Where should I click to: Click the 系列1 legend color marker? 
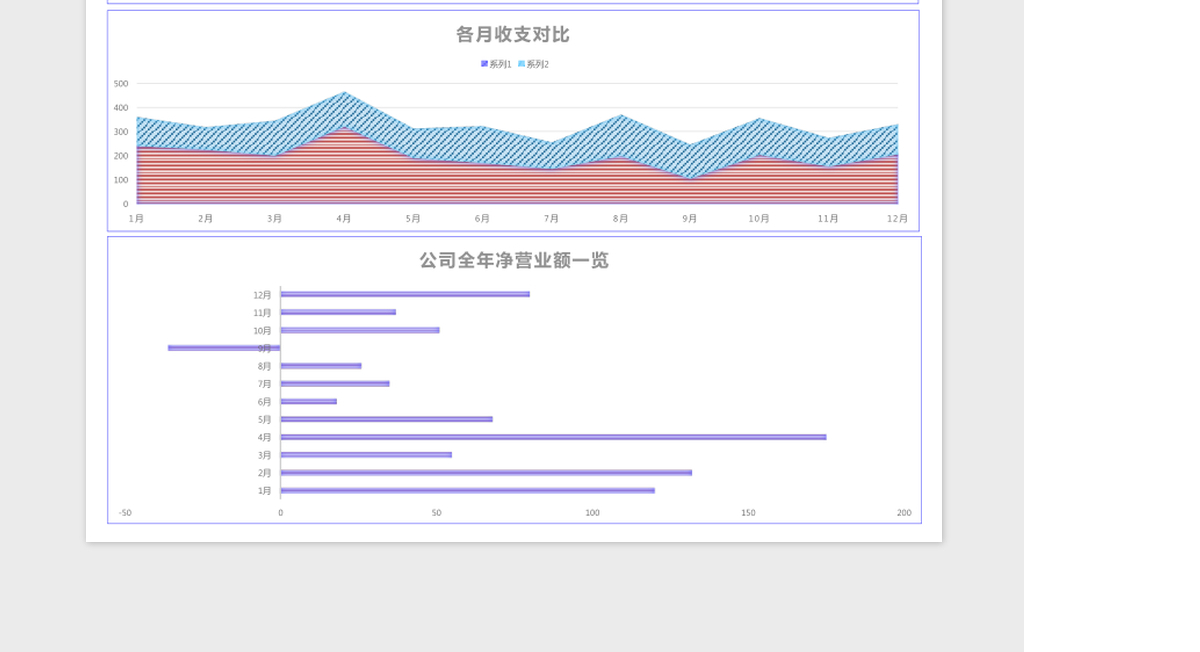pos(484,64)
